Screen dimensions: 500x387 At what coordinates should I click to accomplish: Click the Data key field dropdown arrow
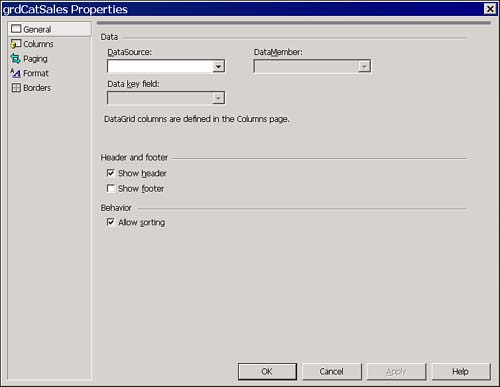point(218,98)
